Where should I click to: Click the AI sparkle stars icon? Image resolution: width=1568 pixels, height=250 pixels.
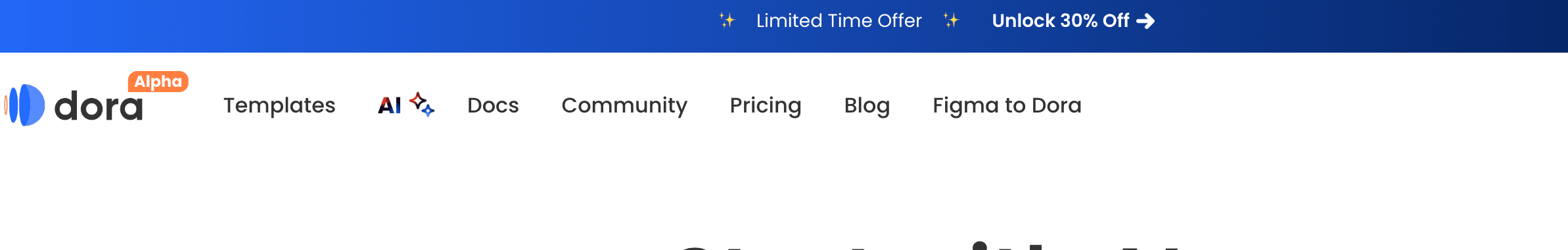tap(422, 105)
